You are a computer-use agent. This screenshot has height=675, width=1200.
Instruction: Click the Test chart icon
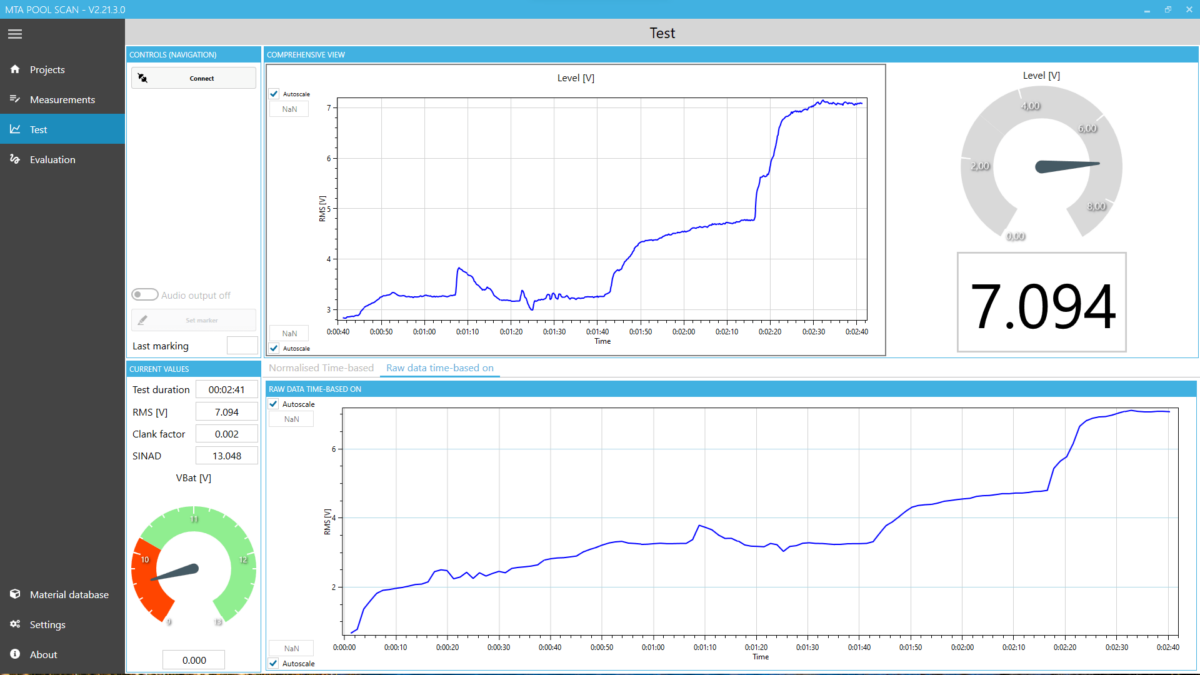pos(15,130)
